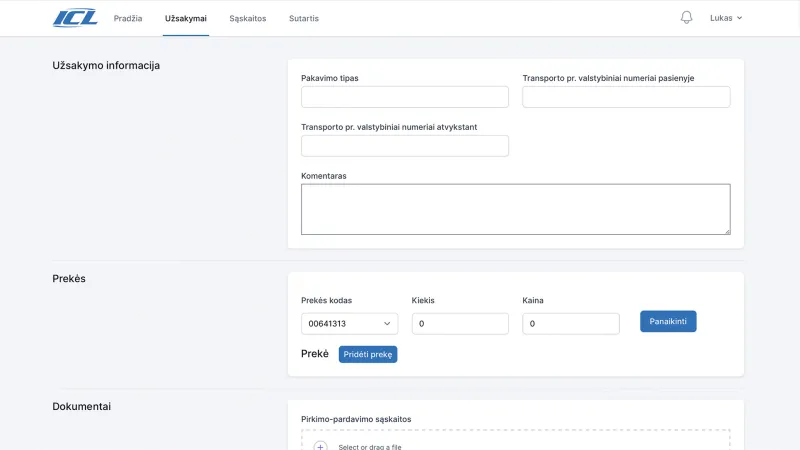This screenshot has width=800, height=450.
Task: Focus the Pakavimo tipas field
Action: [405, 97]
